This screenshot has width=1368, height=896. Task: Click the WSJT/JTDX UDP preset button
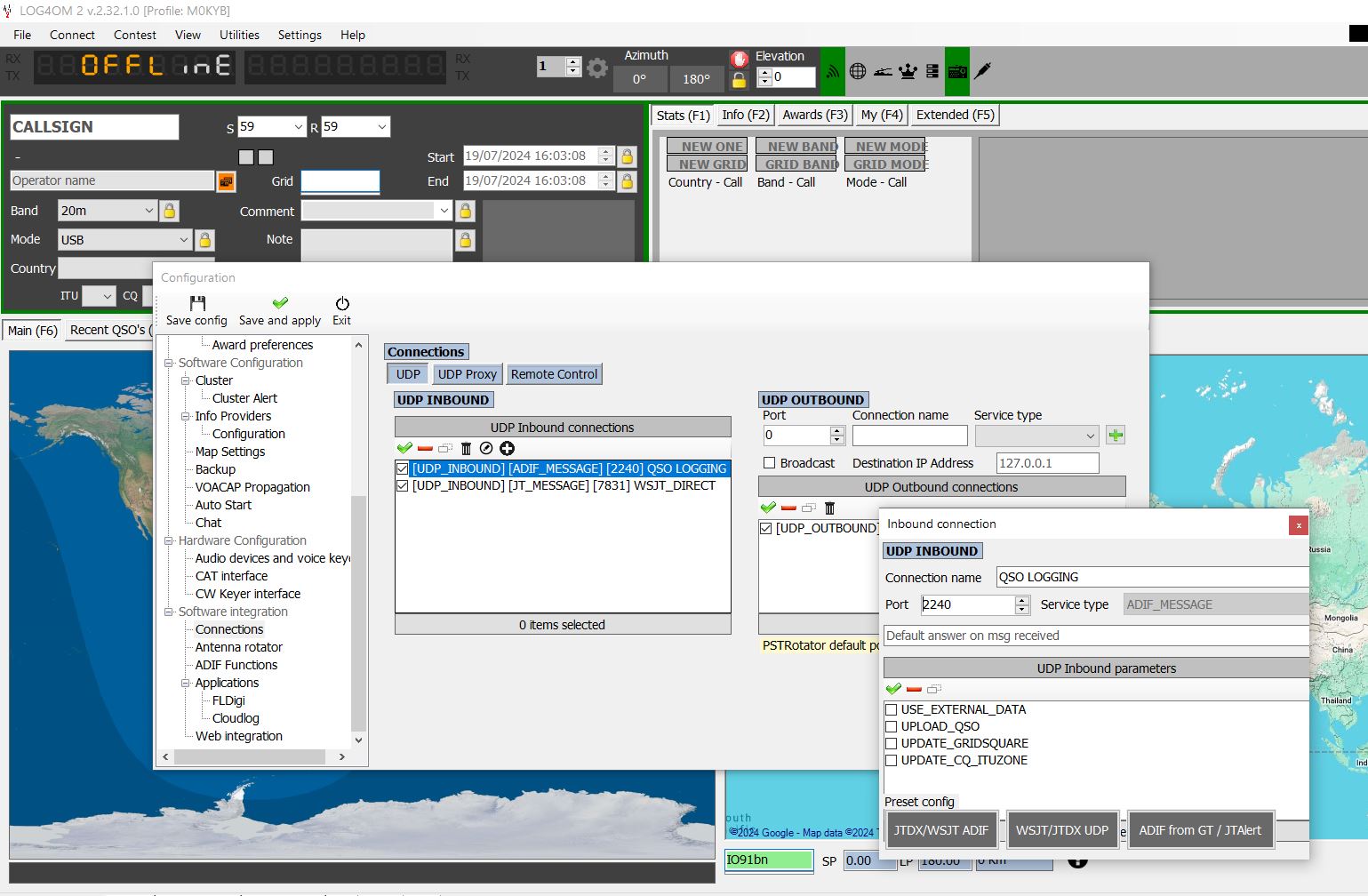click(x=1062, y=830)
